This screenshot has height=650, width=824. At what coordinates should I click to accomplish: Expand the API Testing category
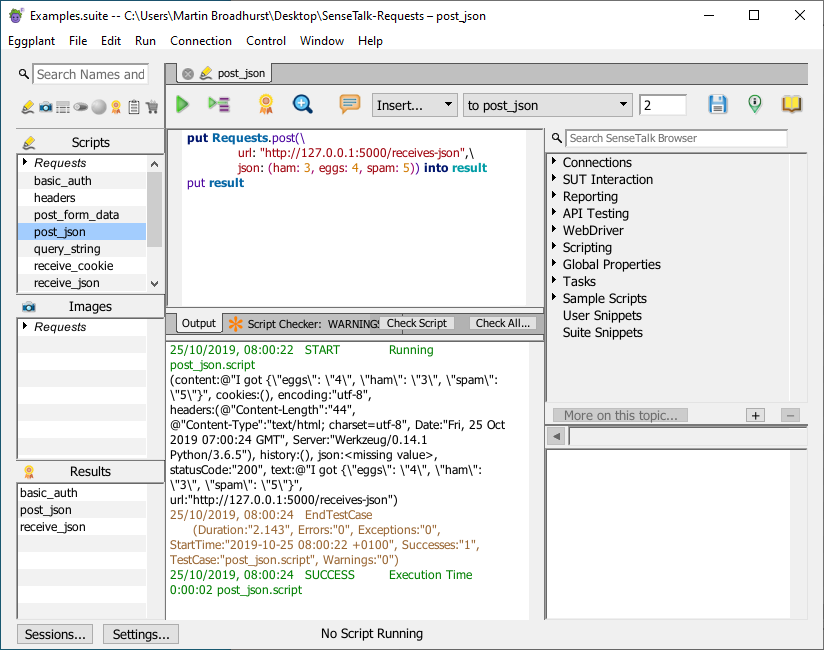pos(554,212)
